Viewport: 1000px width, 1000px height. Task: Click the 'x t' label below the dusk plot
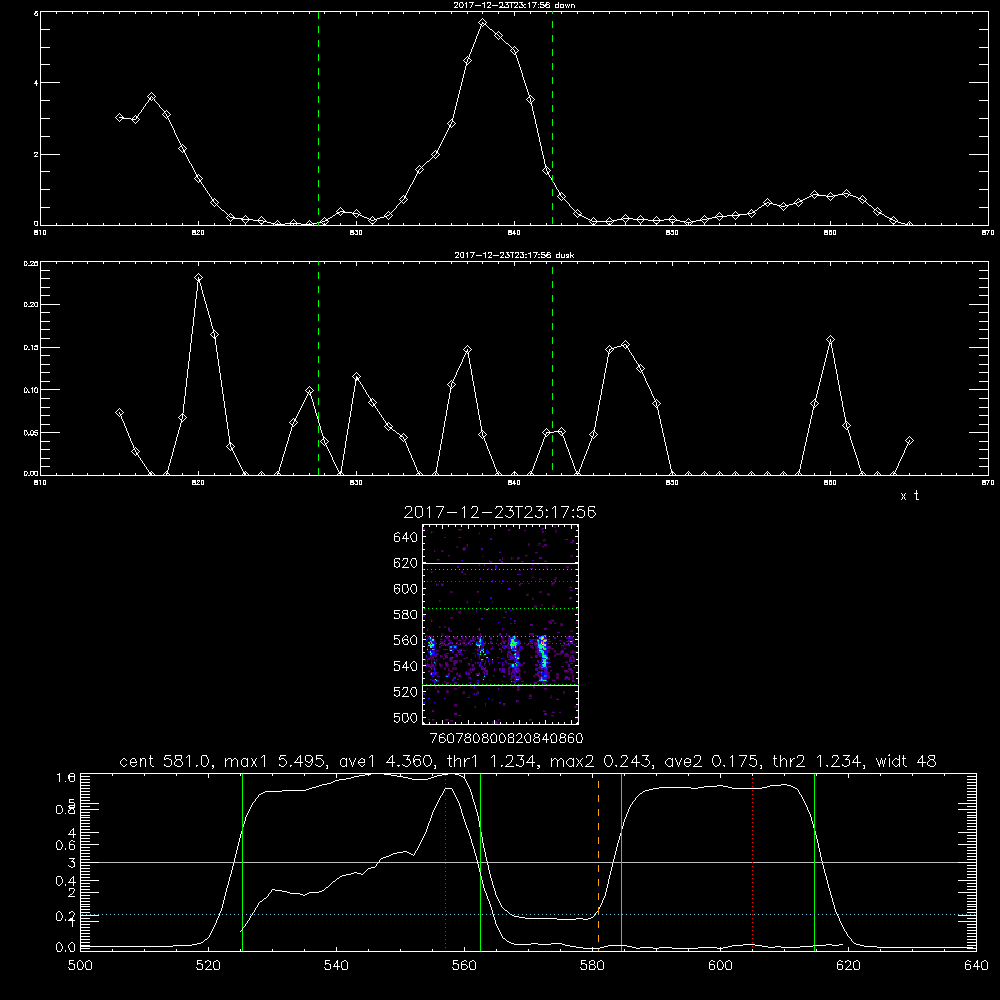click(909, 496)
